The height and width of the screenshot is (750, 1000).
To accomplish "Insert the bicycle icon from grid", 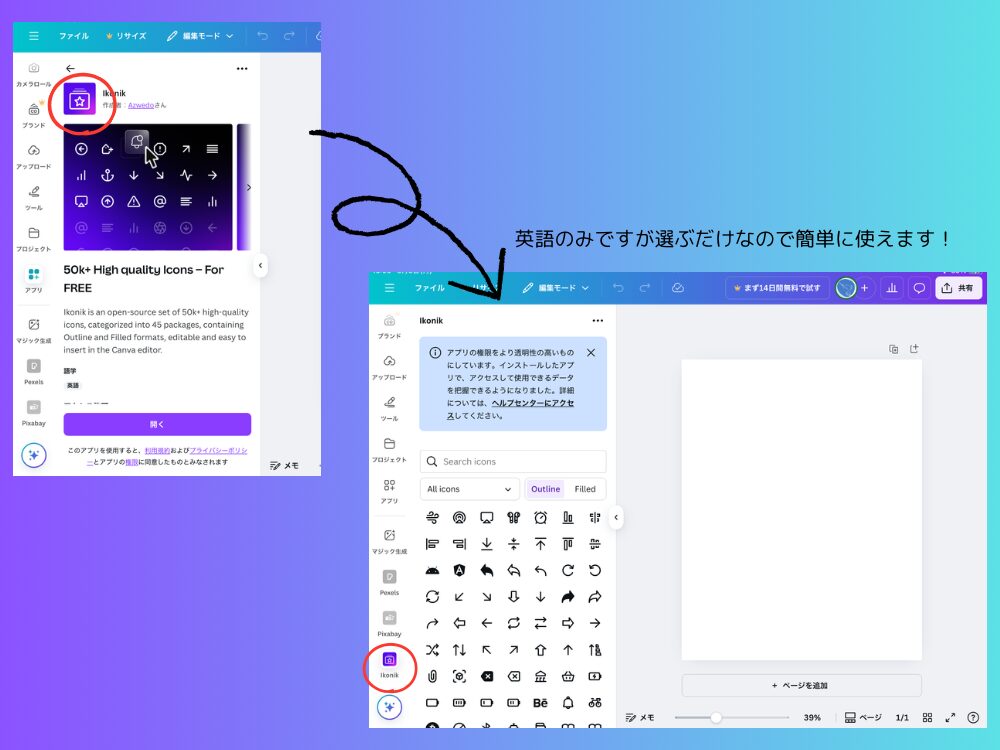I will pos(595,703).
